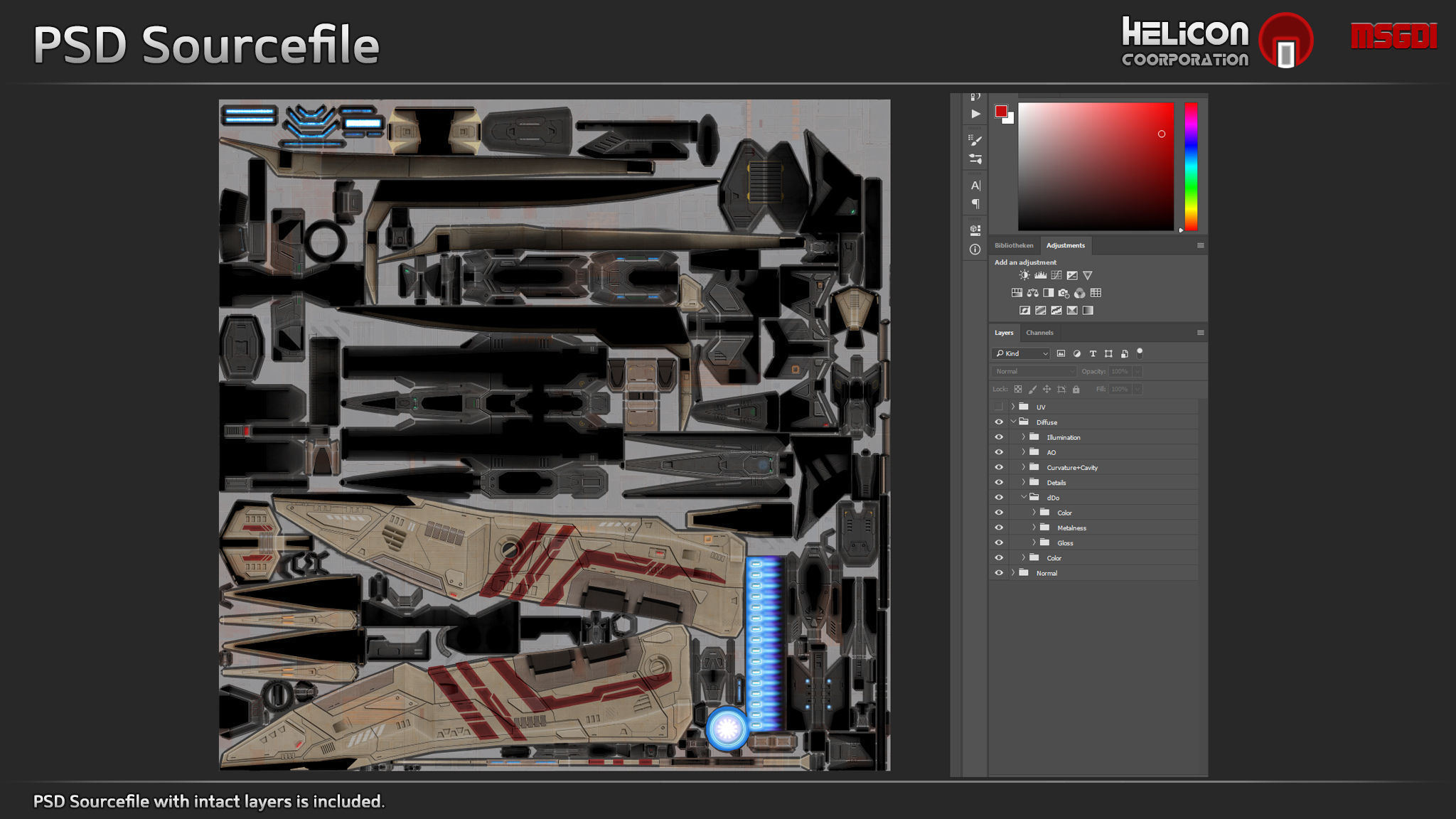Switch to the Channels tab
Viewport: 1456px width, 819px height.
pos(1039,333)
